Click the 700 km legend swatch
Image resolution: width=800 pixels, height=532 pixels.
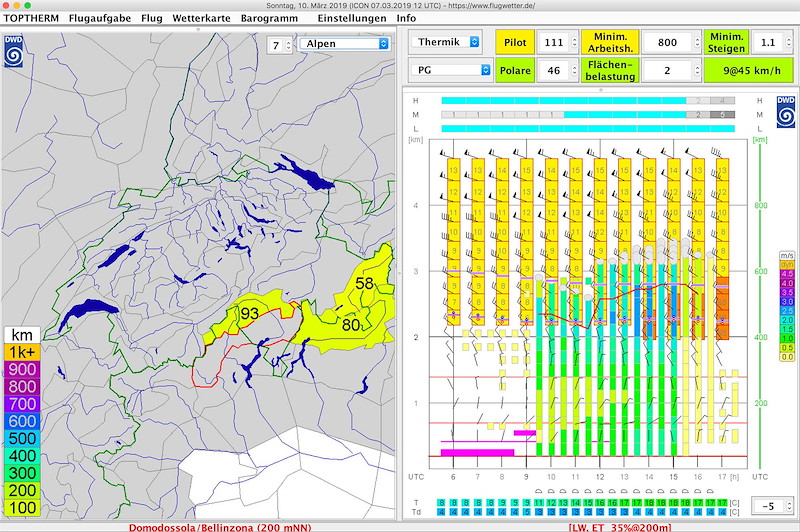pos(22,404)
